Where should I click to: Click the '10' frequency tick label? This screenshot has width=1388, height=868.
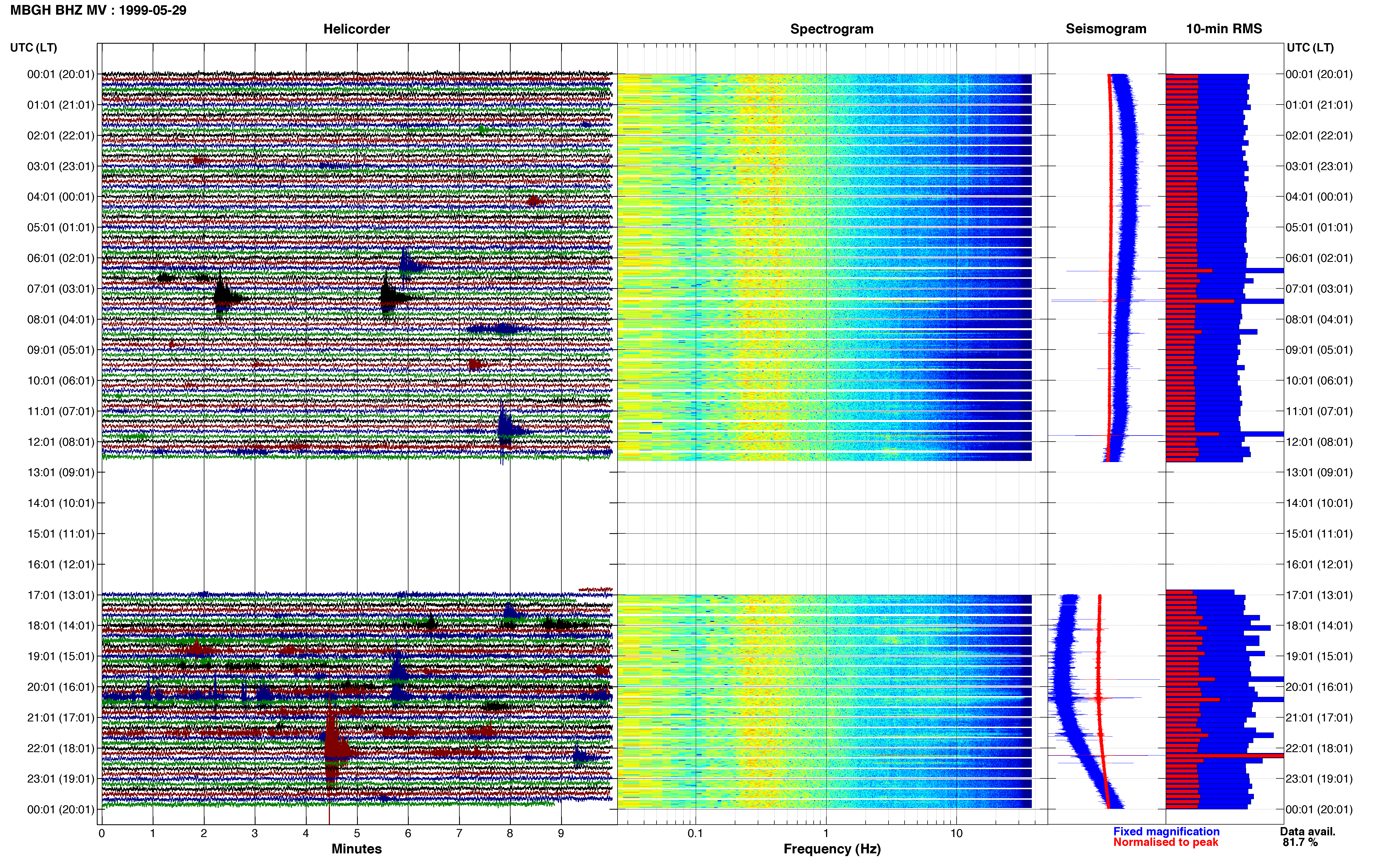[x=956, y=833]
